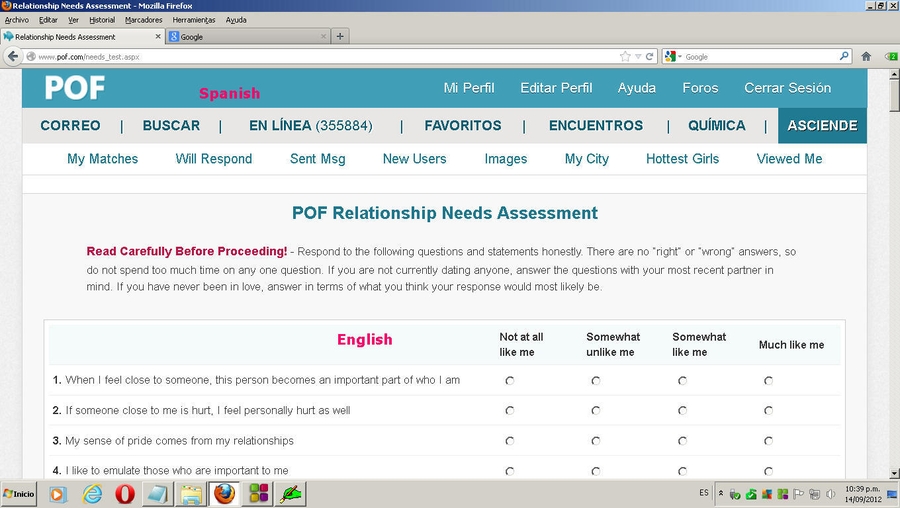The height and width of the screenshot is (508, 900).
Task: Bookmark this page with the star icon
Action: point(625,57)
